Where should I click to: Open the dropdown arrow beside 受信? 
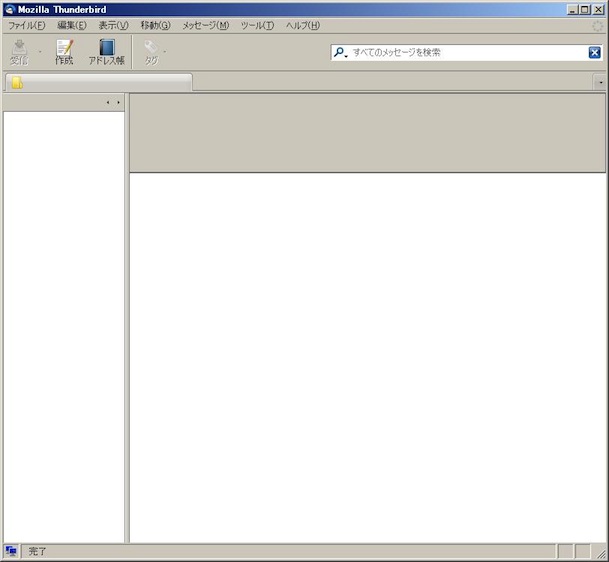tap(40, 52)
